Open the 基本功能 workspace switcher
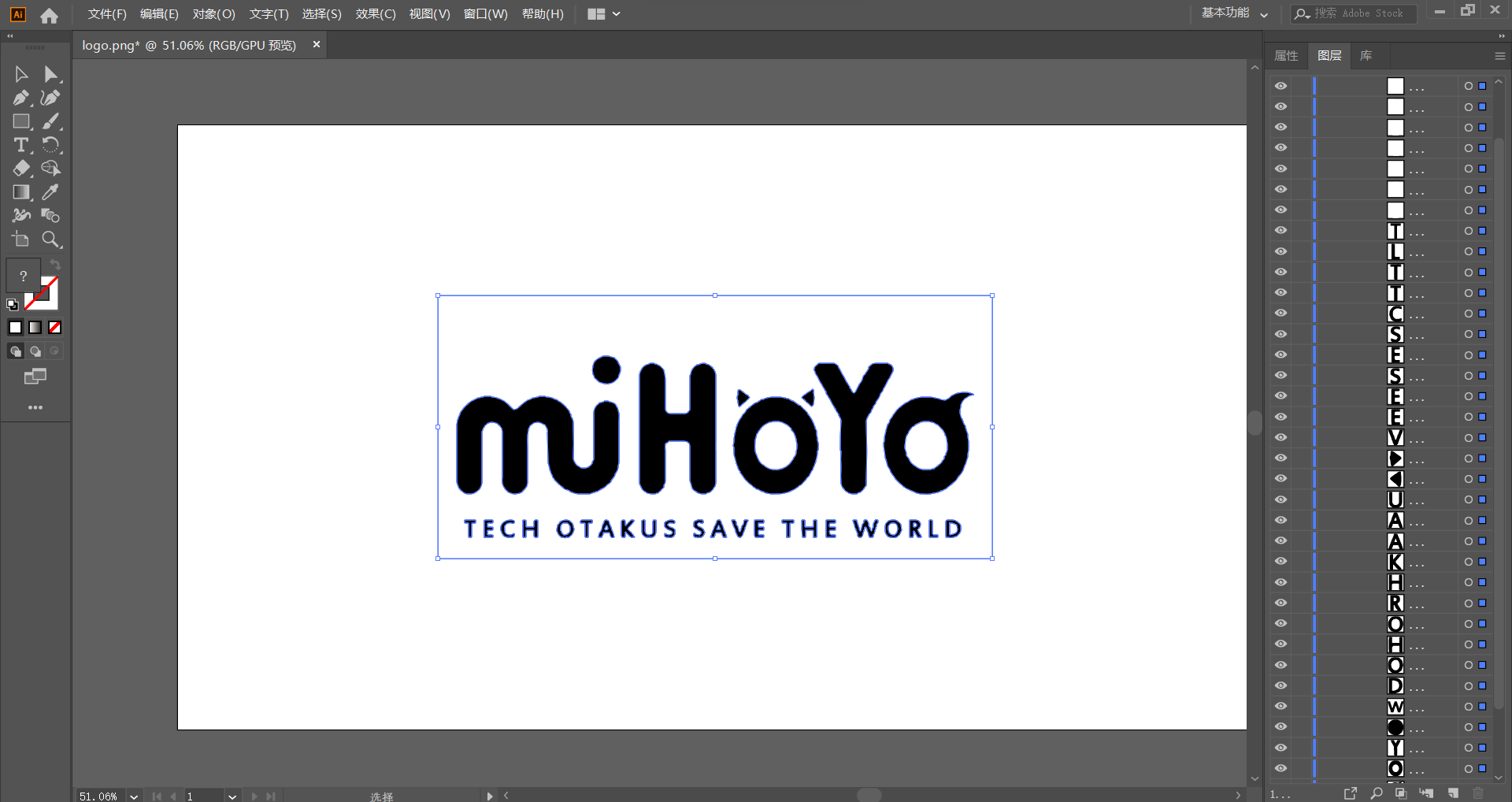The image size is (1512, 802). coord(1234,13)
